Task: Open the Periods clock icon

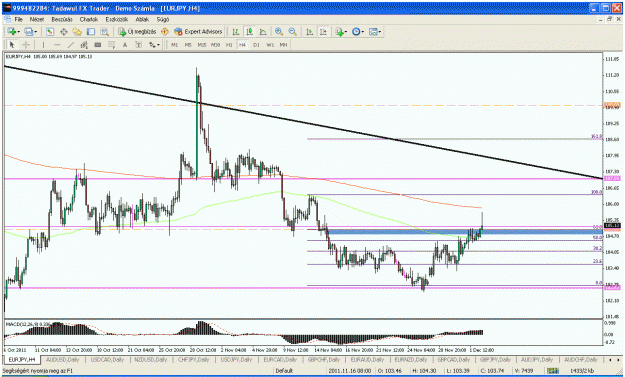Action: (x=356, y=31)
